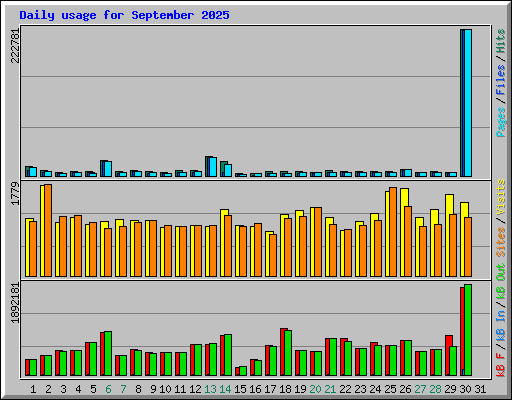
Task: Click the "kB F" legend label
Action: [x=501, y=364]
